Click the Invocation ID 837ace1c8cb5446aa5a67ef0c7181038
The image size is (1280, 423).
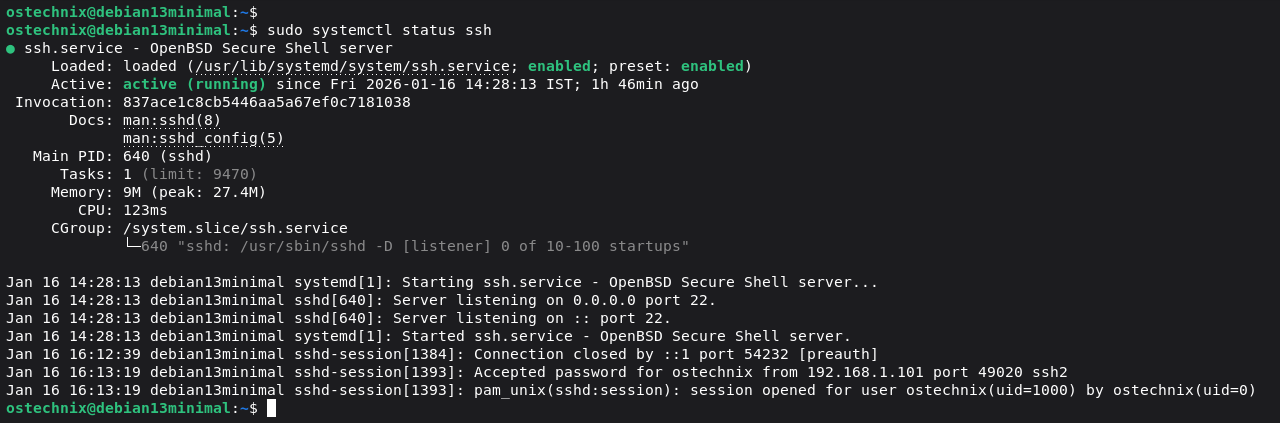tap(266, 102)
